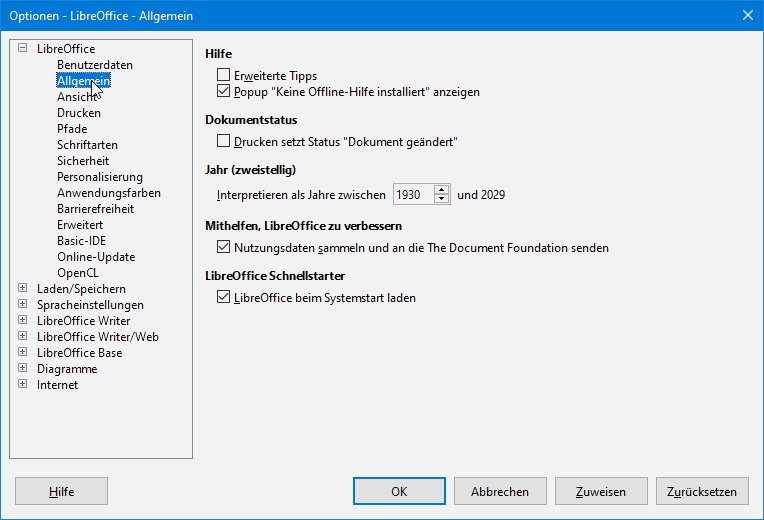
Task: Uncheck LibreOffice beim Systemstart laden
Action: click(x=223, y=297)
